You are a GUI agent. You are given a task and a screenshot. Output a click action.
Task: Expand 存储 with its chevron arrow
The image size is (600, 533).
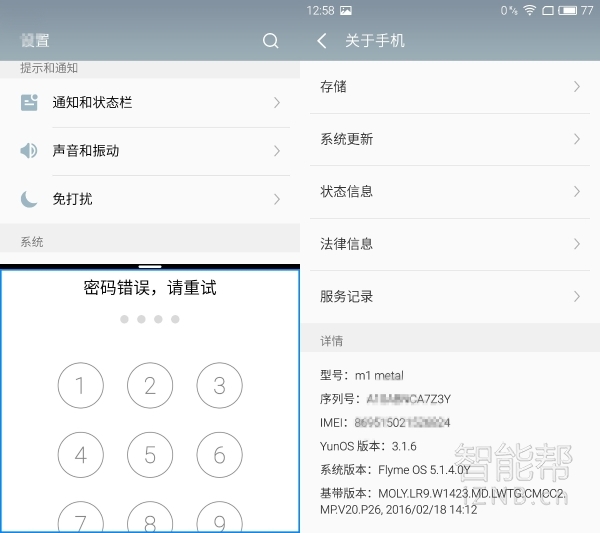tap(577, 87)
